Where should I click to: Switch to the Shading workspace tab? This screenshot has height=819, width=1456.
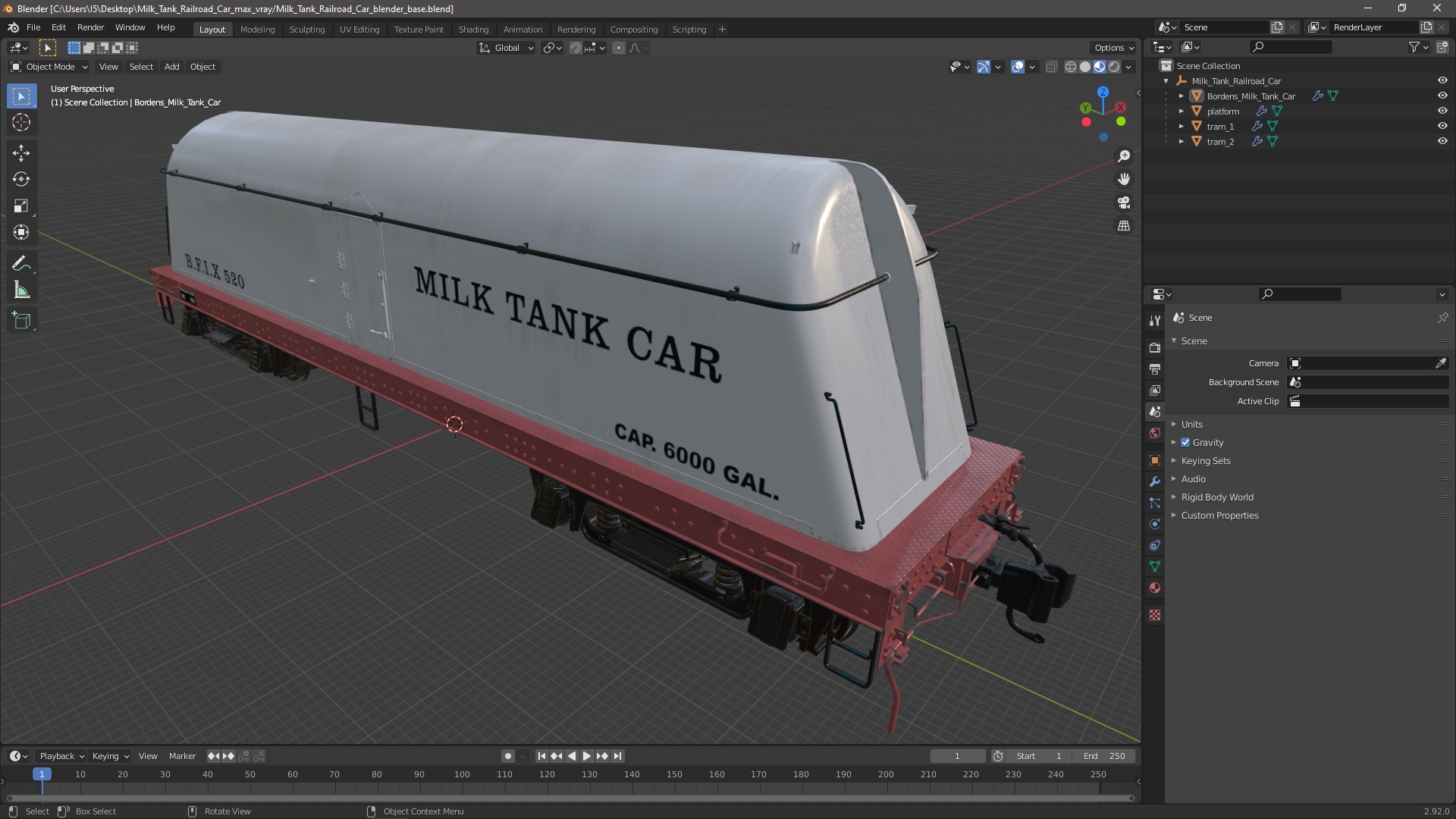[473, 29]
